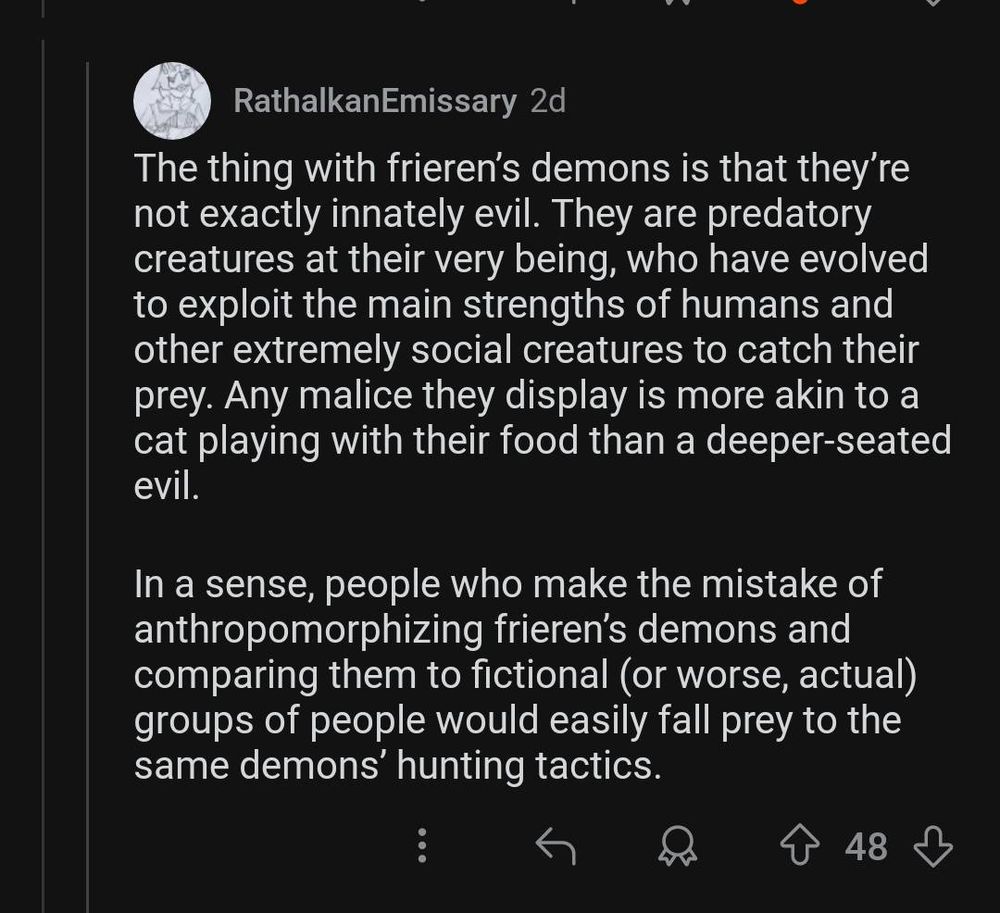Open the three-dot more options menu
The image size is (1000, 913).
click(422, 846)
